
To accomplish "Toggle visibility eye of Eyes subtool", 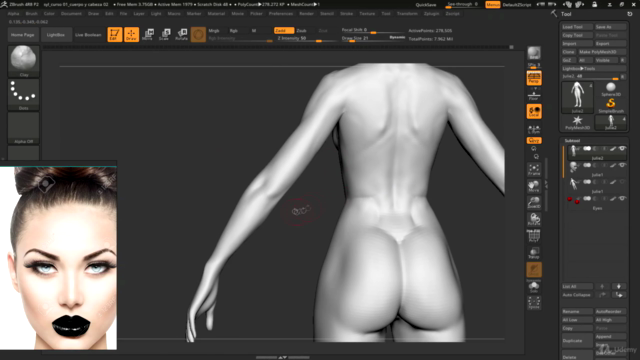I will (x=622, y=198).
